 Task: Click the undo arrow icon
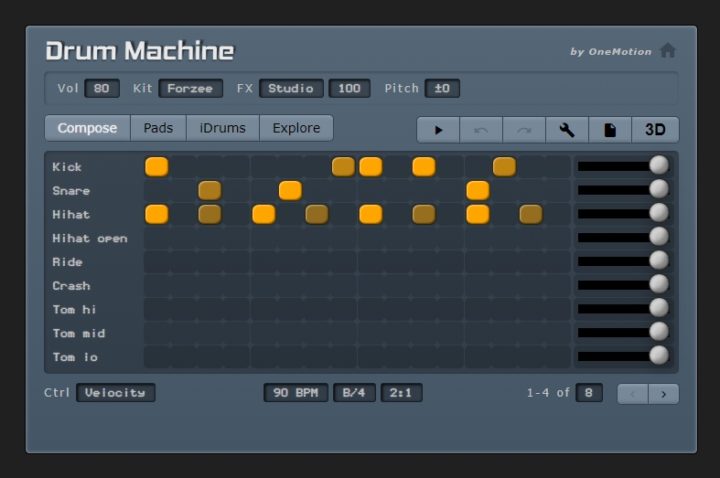[x=481, y=130]
